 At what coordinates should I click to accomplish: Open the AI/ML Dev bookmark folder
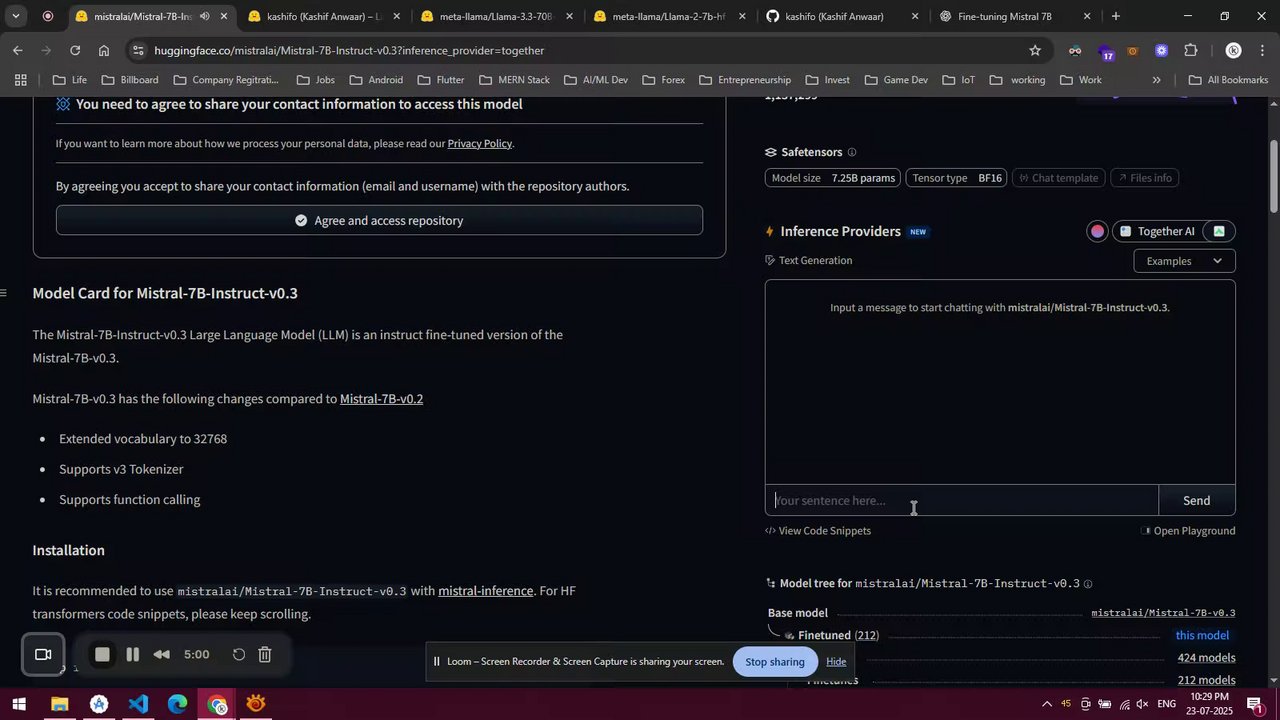coord(595,80)
